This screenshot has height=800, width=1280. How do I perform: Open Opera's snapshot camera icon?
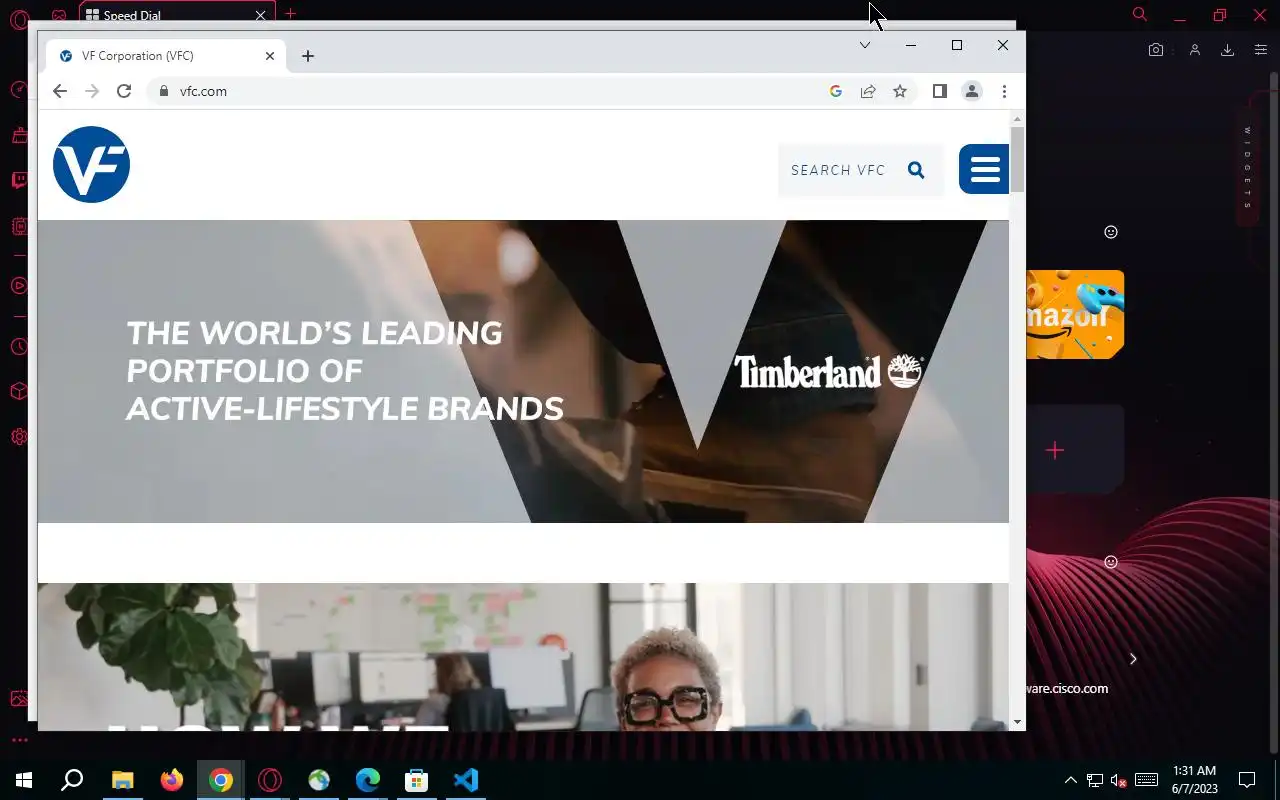1156,50
